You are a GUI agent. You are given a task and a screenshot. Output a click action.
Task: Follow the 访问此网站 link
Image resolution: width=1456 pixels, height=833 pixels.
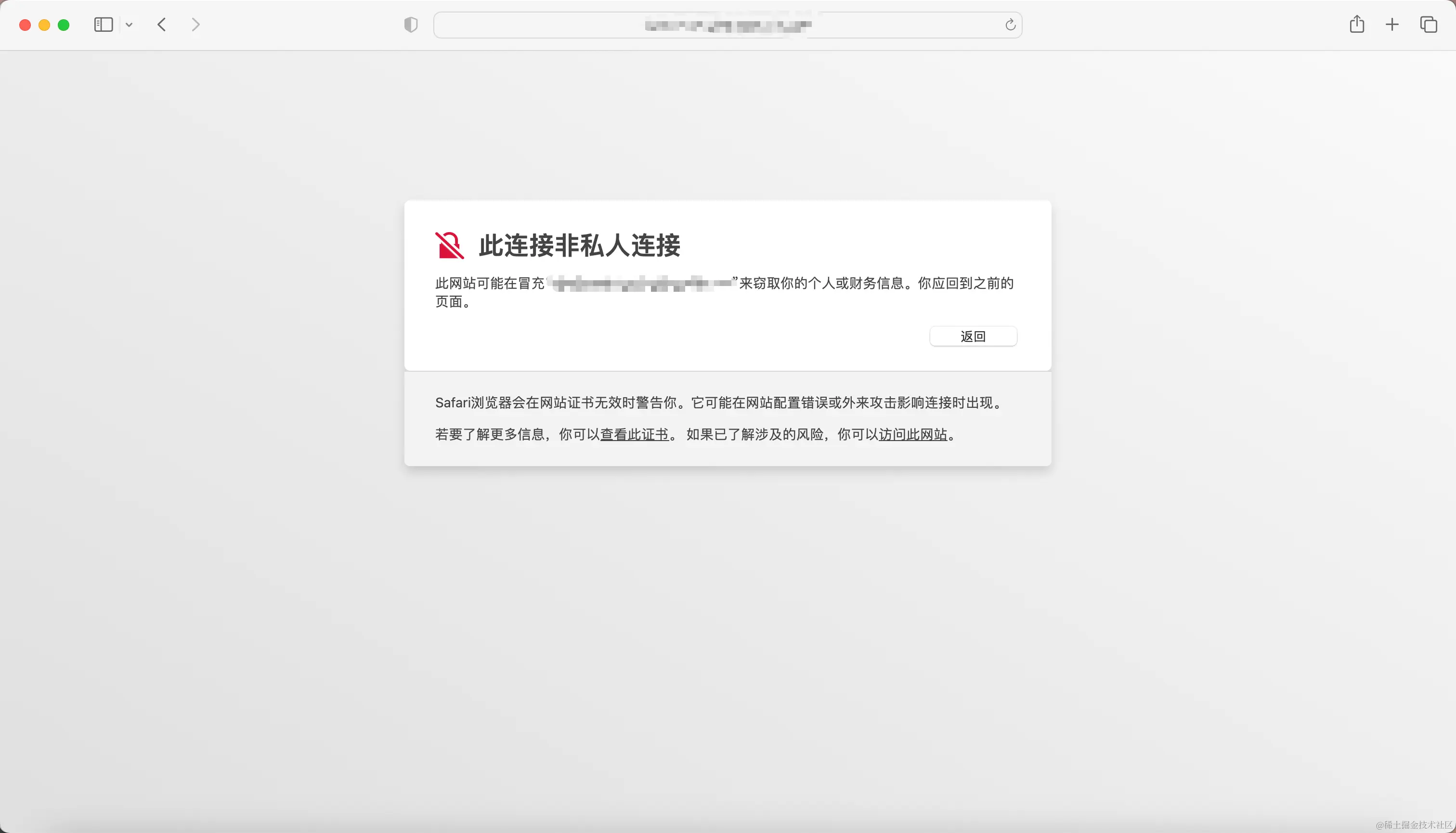(913, 435)
